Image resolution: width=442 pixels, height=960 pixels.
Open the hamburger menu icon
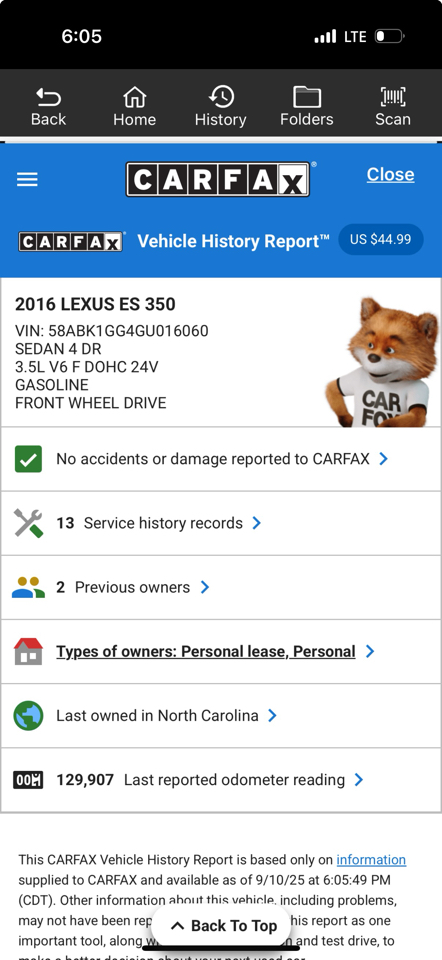[27, 179]
